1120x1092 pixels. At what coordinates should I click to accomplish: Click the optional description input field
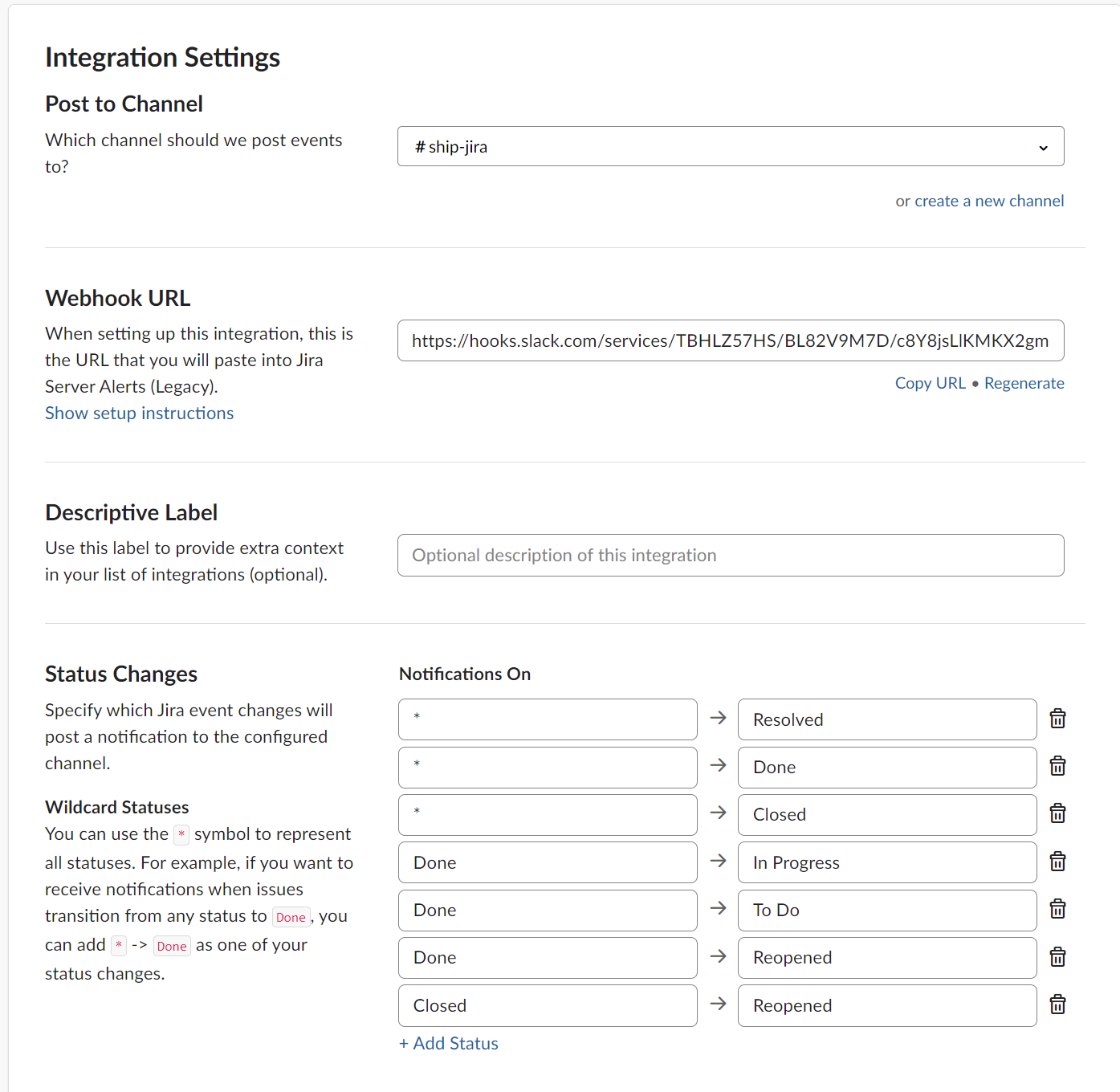(731, 555)
